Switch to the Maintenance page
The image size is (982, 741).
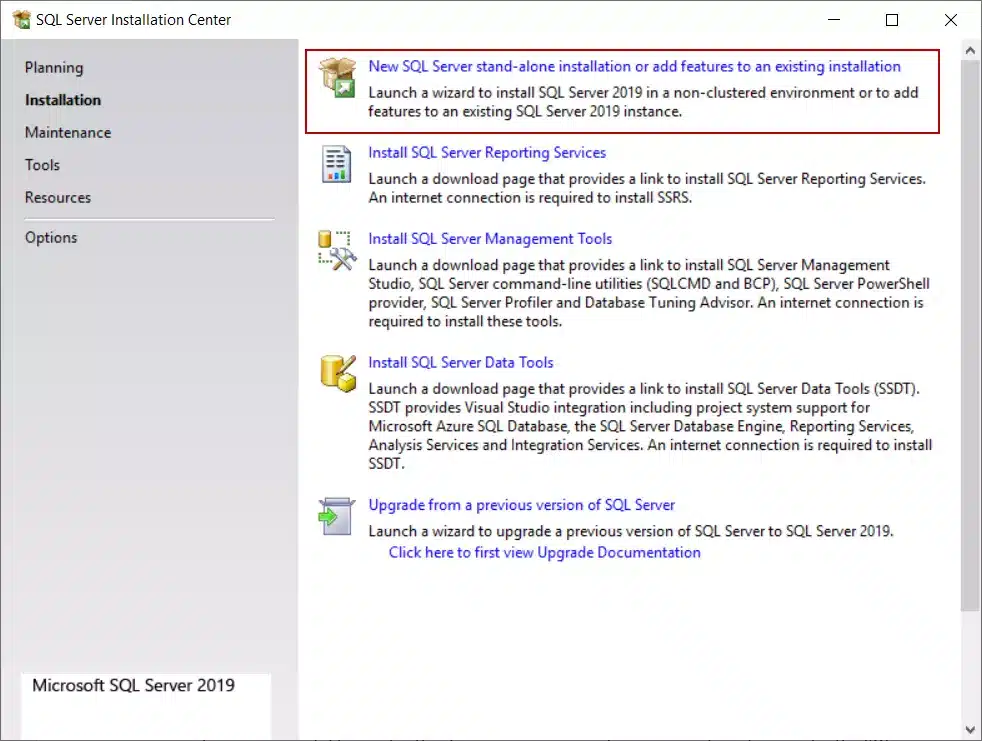(68, 132)
